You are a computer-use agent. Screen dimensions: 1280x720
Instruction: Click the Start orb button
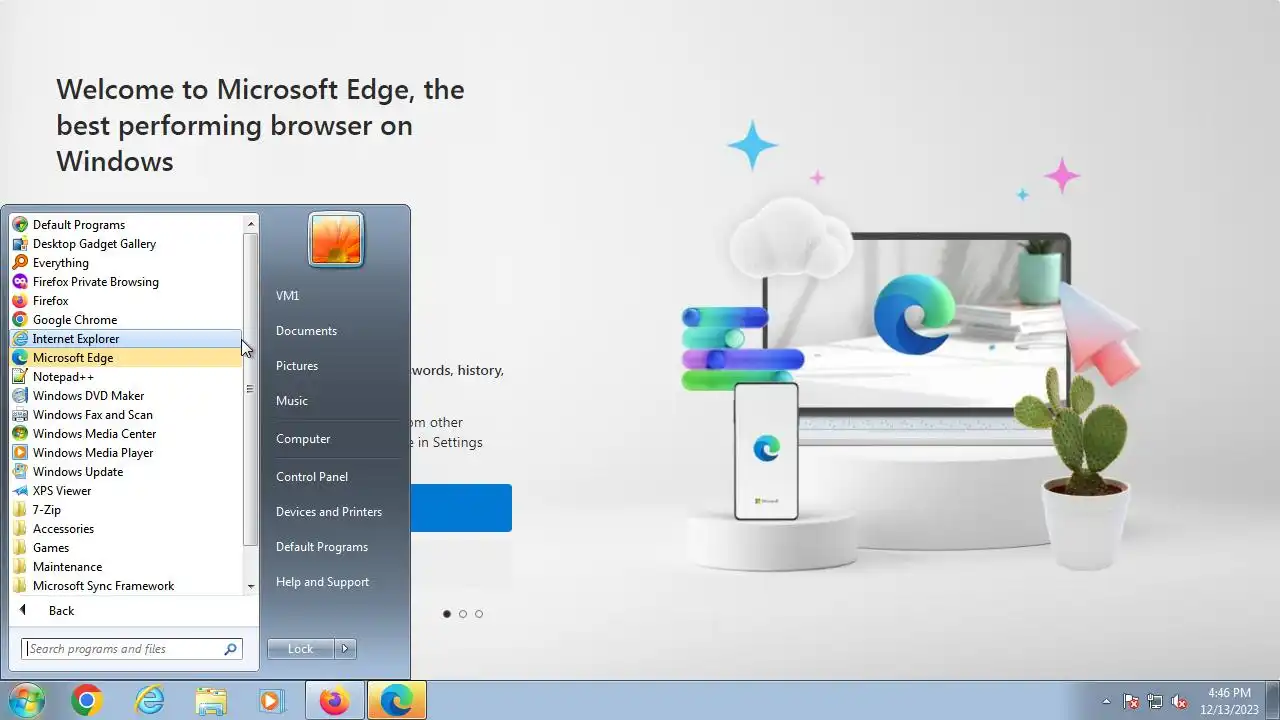tap(26, 701)
